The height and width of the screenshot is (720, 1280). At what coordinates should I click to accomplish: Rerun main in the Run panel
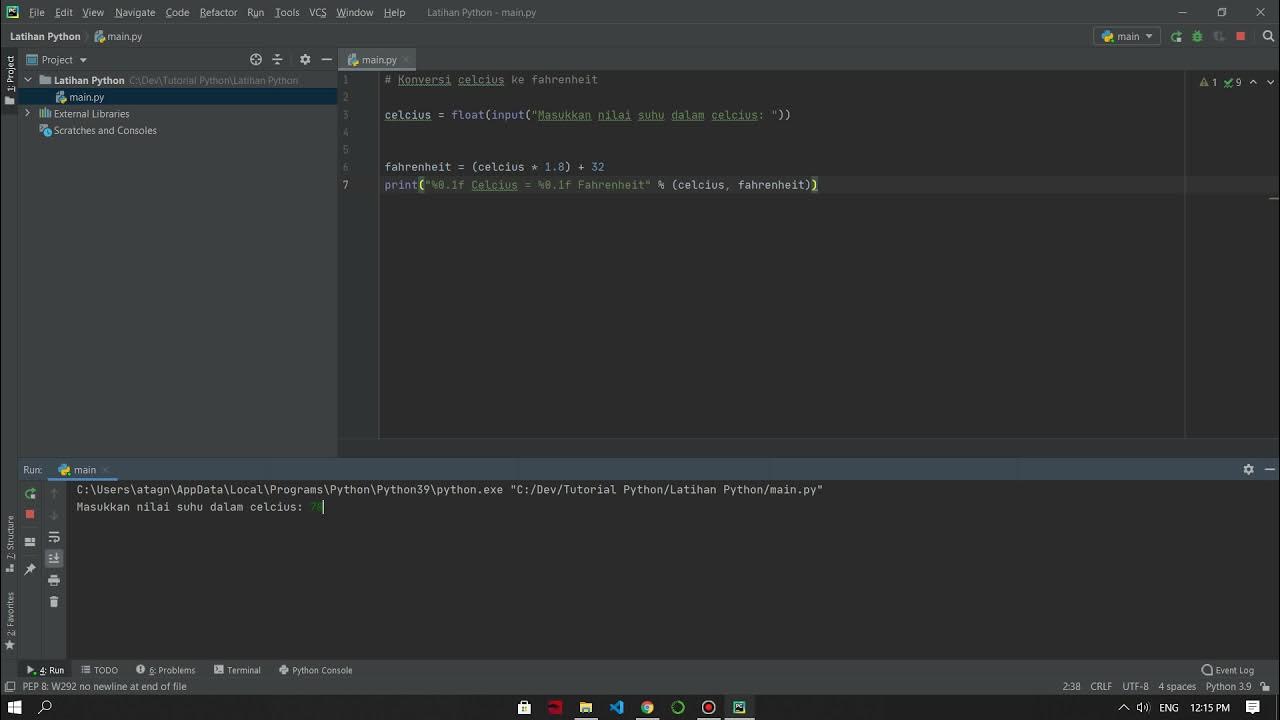(30, 493)
